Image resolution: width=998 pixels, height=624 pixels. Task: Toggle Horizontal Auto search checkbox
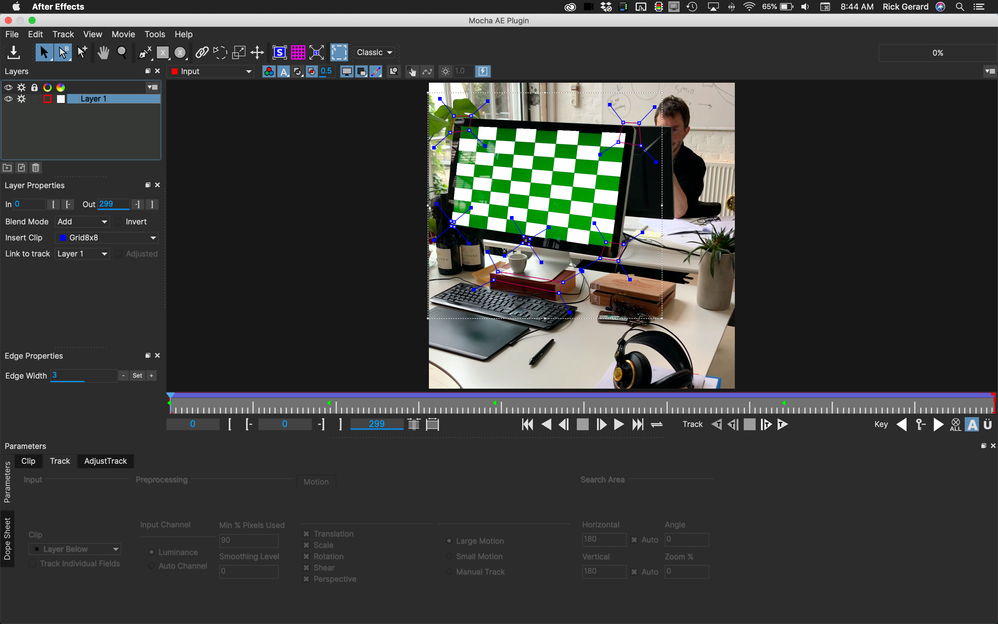(x=634, y=539)
